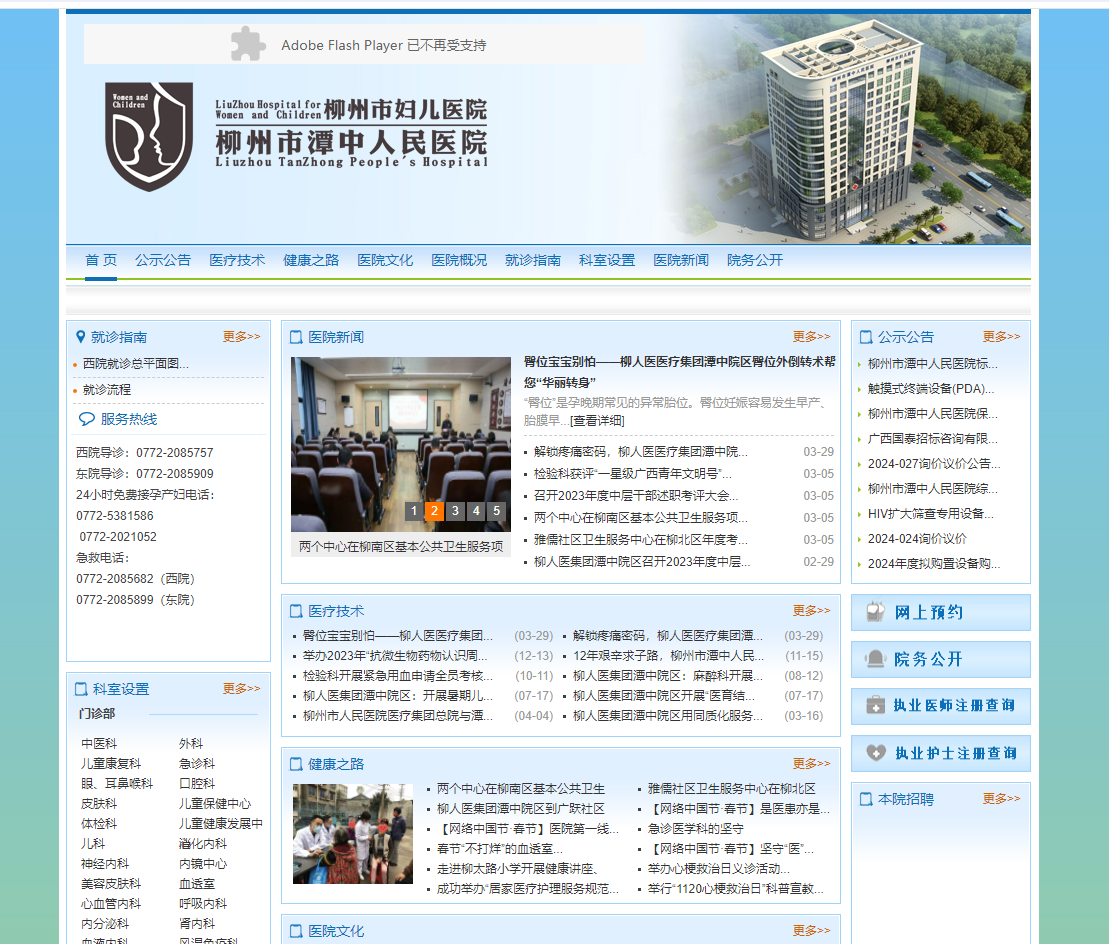The height and width of the screenshot is (944, 1109).
Task: Open the 中医科 department link
Action: click(99, 743)
